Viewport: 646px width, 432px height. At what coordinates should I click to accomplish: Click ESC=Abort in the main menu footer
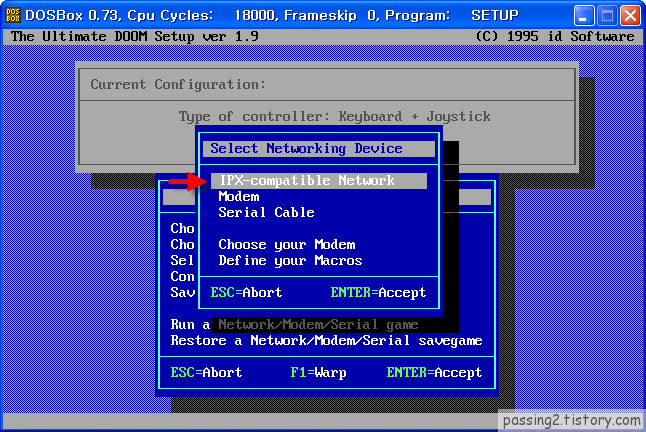(206, 373)
